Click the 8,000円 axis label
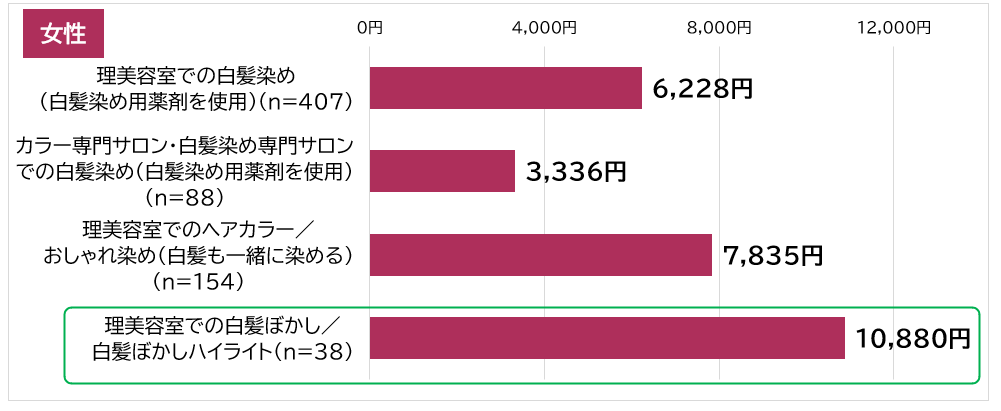The image size is (1001, 411). click(719, 28)
